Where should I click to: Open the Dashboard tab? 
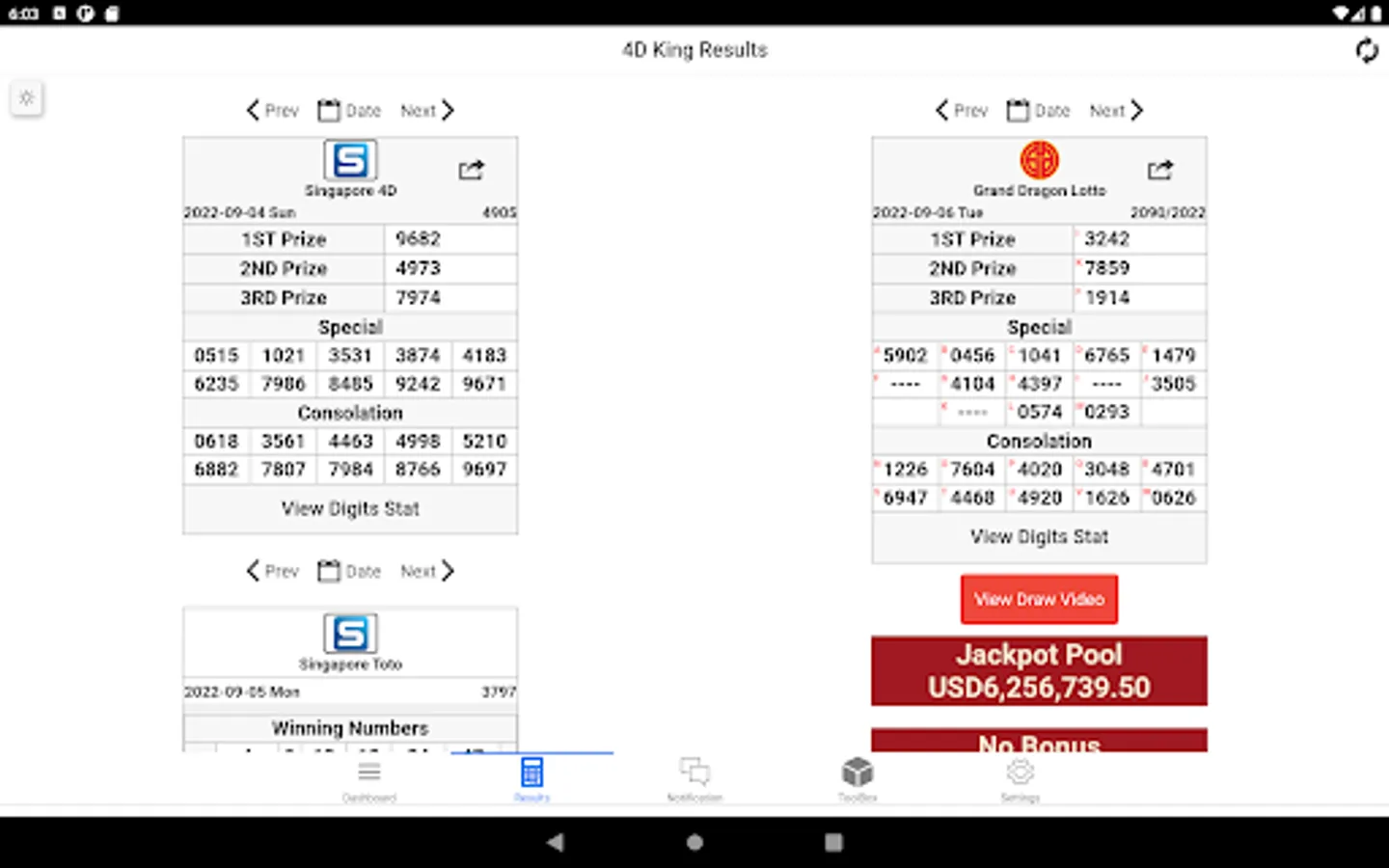(x=369, y=780)
